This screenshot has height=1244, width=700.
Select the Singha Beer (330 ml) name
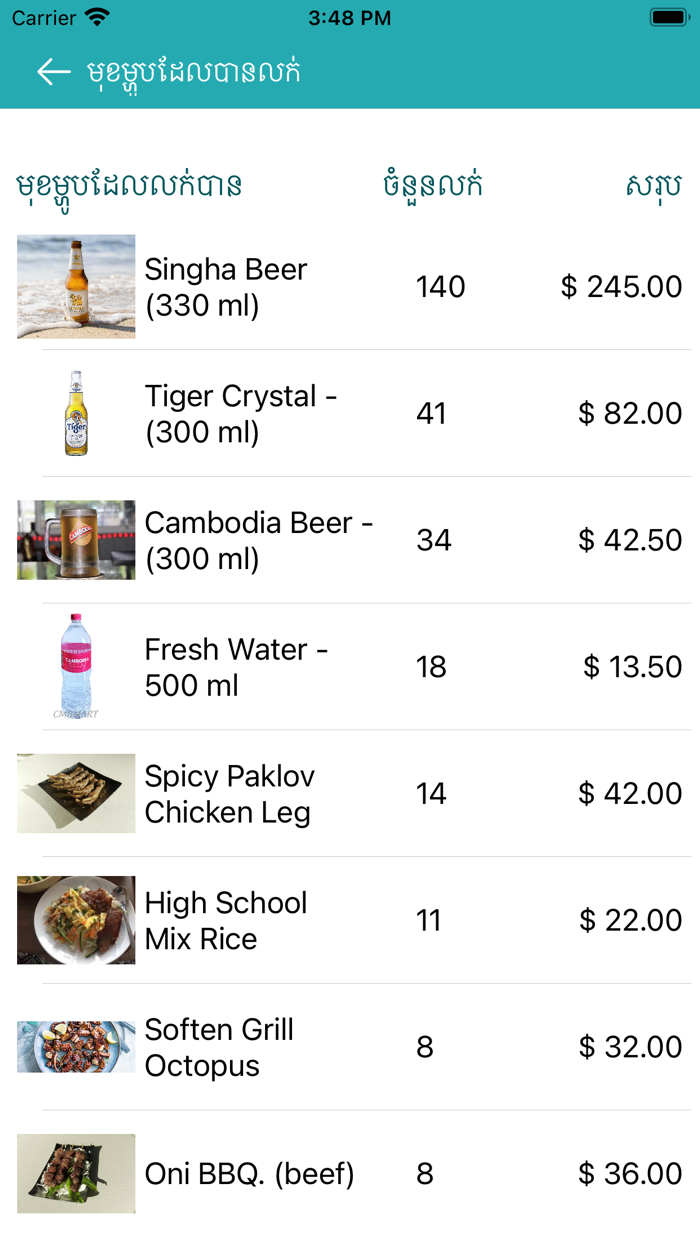(x=226, y=287)
